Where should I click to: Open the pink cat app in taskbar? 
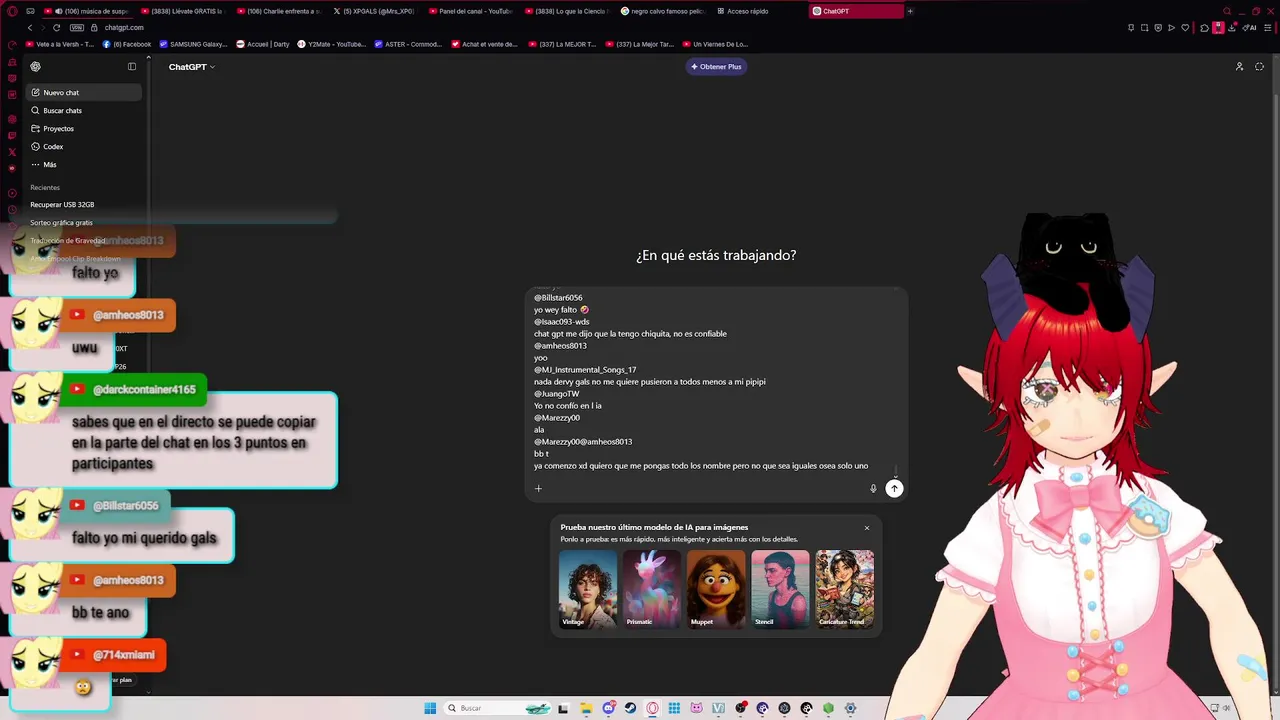click(696, 708)
